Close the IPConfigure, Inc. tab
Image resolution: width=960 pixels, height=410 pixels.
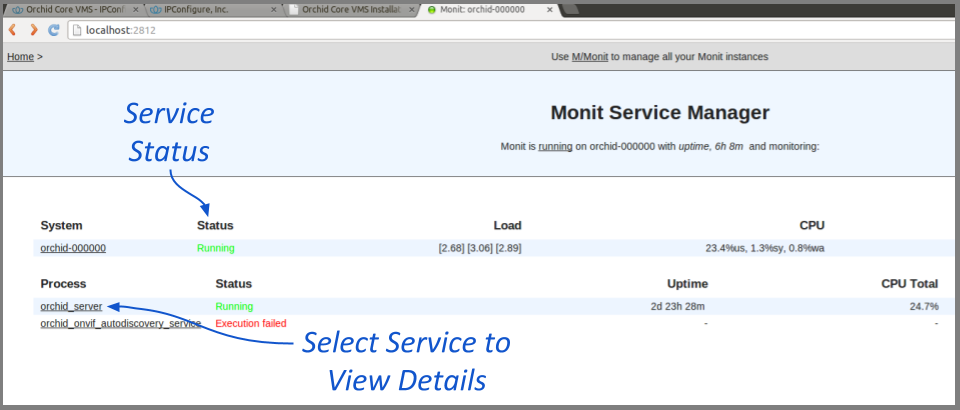pyautogui.click(x=273, y=10)
